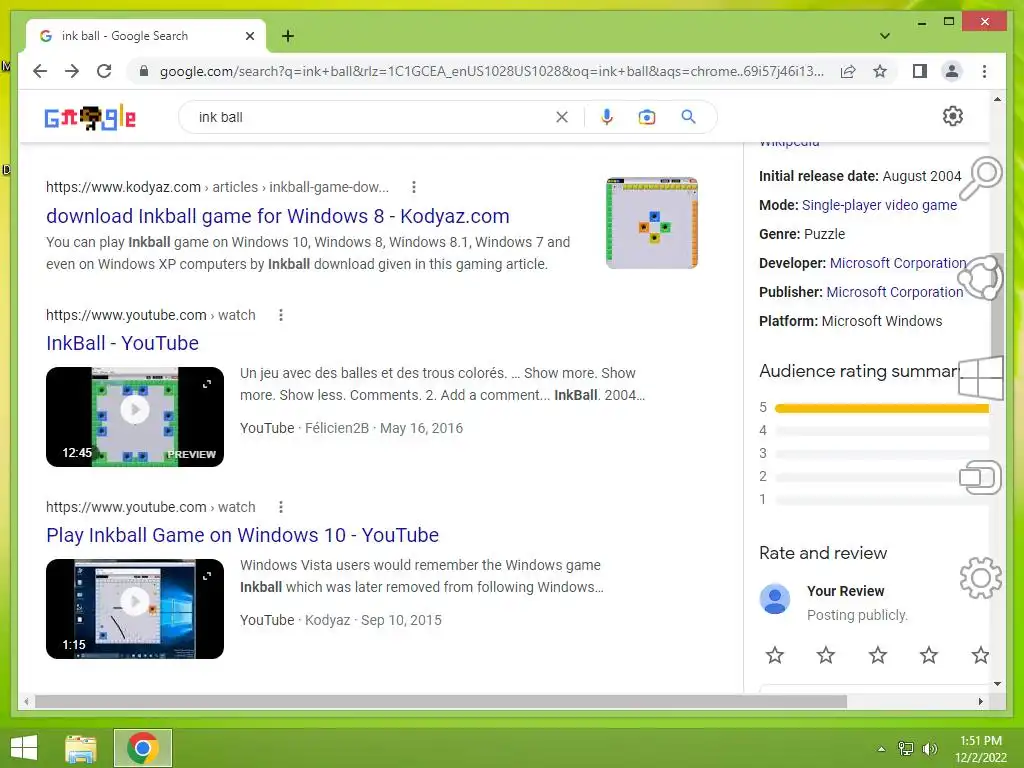The width and height of the screenshot is (1024, 768).
Task: Click the 5-star rating bar
Action: (x=882, y=408)
